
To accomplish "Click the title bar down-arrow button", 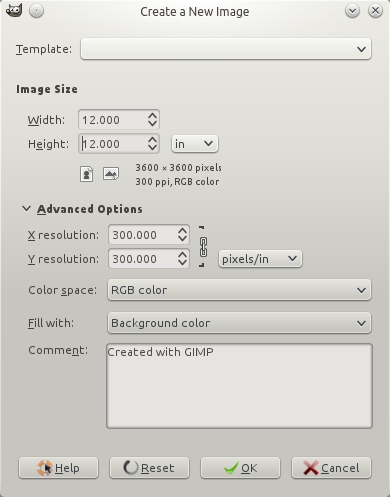I will [x=352, y=11].
